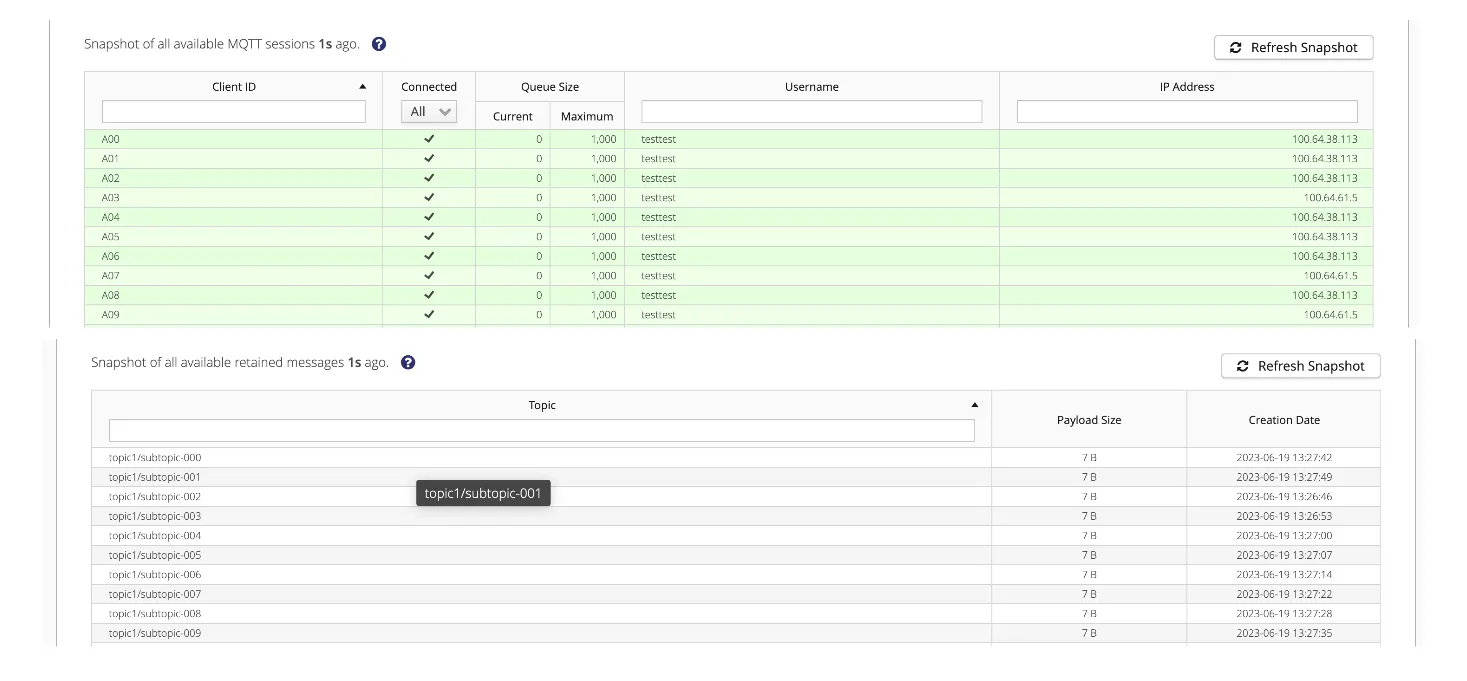
Task: Click Topic column sort arrow icon
Action: pyautogui.click(x=975, y=405)
